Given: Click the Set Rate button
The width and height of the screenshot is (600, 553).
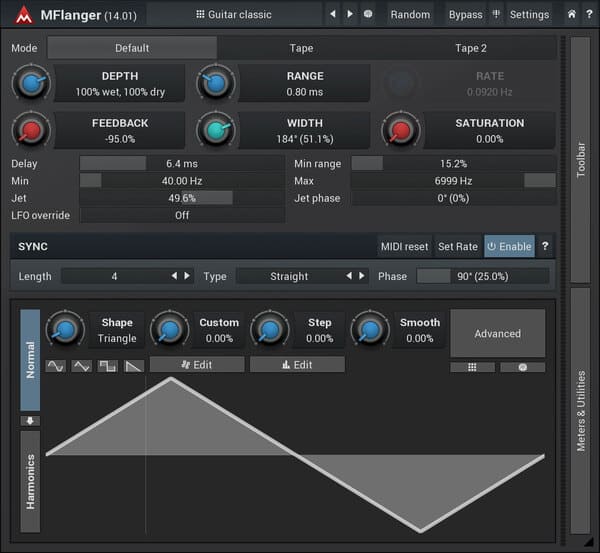Looking at the screenshot, I should pos(458,246).
